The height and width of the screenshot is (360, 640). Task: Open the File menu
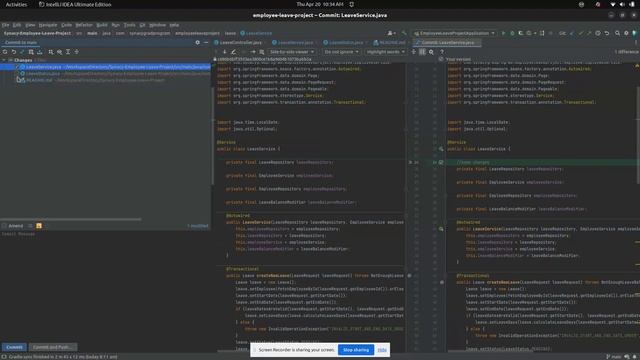click(5, 25)
